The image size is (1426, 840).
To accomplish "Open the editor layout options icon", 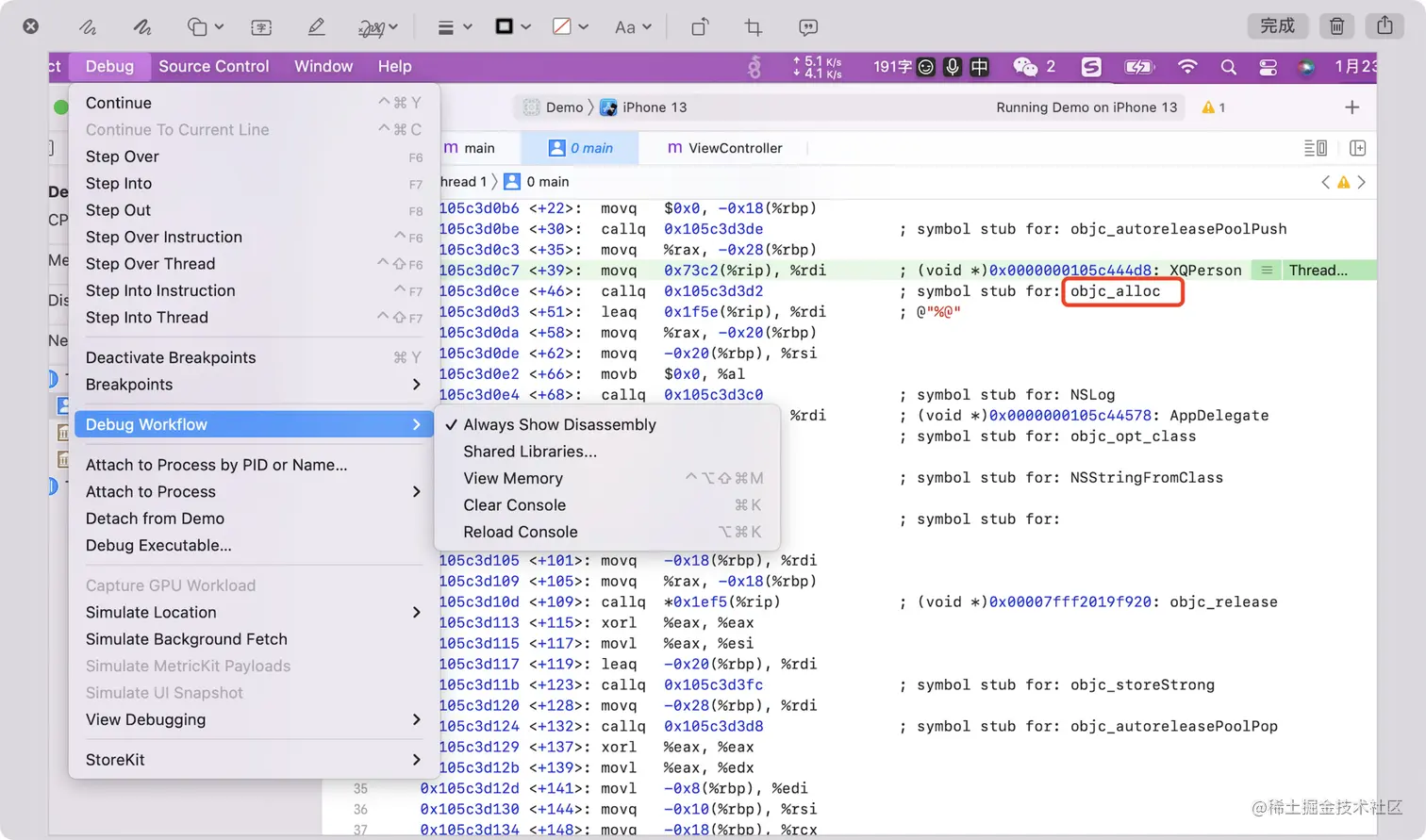I will 1316,148.
